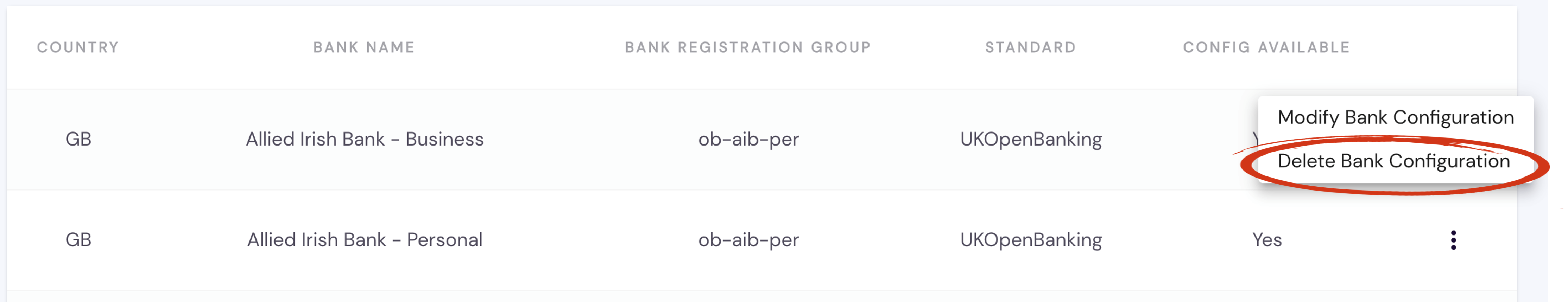Click the Bank Registration Group header
This screenshot has width=1568, height=302.
pyautogui.click(x=747, y=47)
